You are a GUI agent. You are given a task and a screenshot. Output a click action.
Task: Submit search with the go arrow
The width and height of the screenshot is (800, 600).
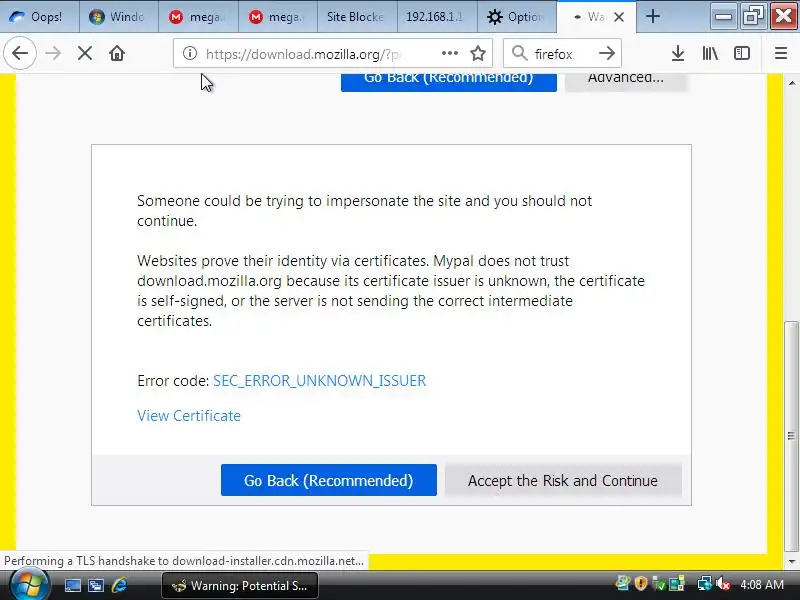pos(607,53)
